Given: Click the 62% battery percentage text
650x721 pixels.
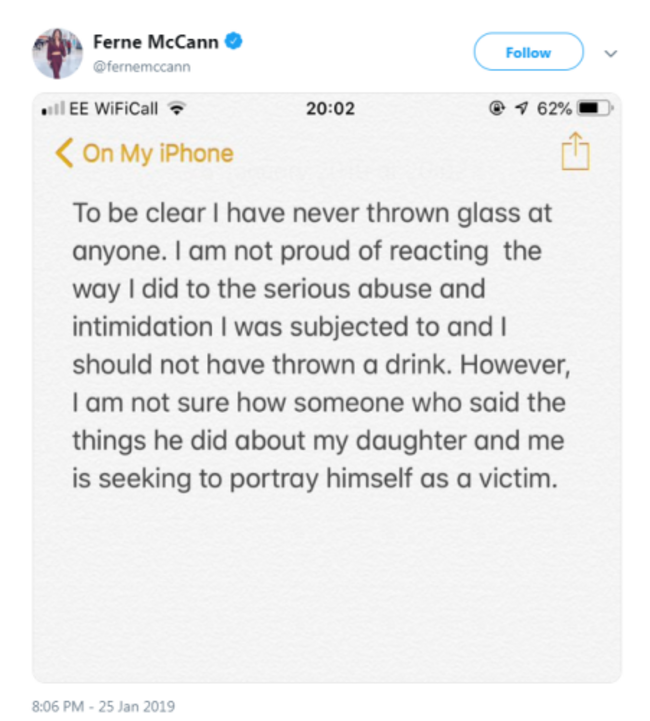Looking at the screenshot, I should [554, 109].
